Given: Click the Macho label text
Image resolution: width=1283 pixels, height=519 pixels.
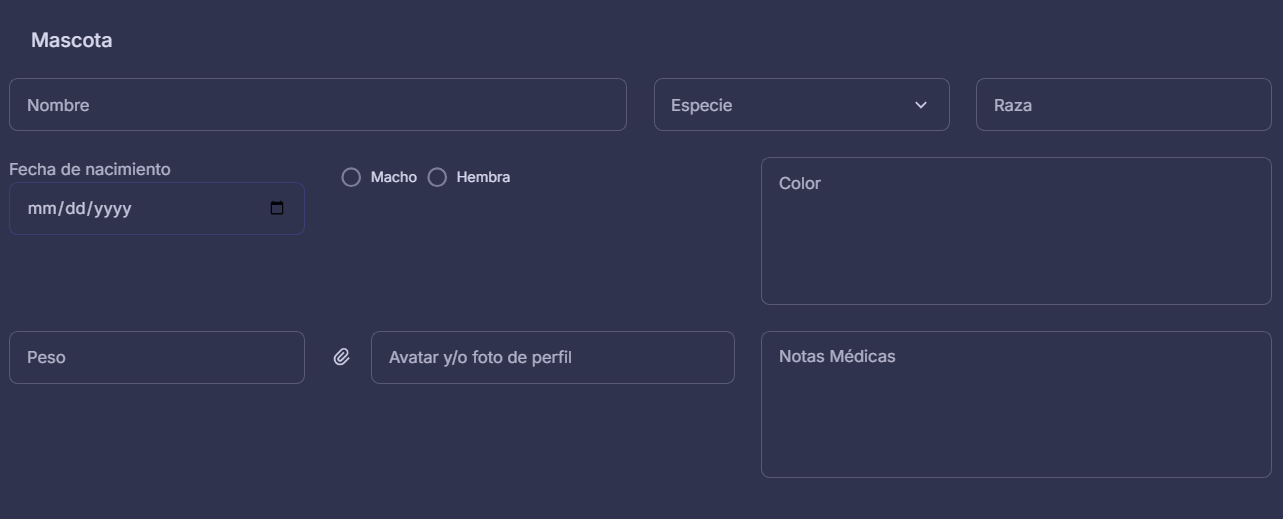Looking at the screenshot, I should pyautogui.click(x=393, y=177).
